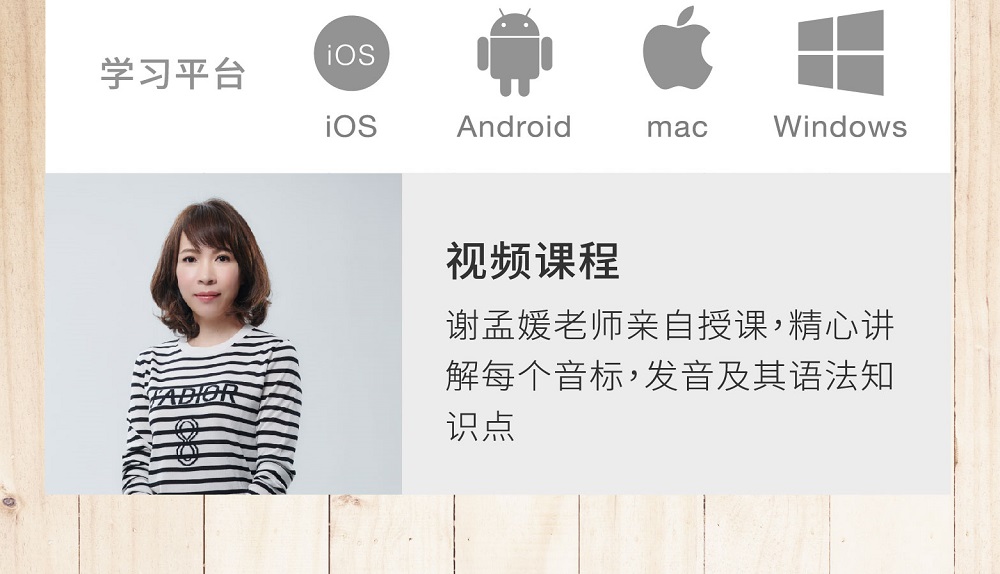The width and height of the screenshot is (1000, 574).
Task: Click the 学习平台 heading
Action: pyautogui.click(x=173, y=73)
